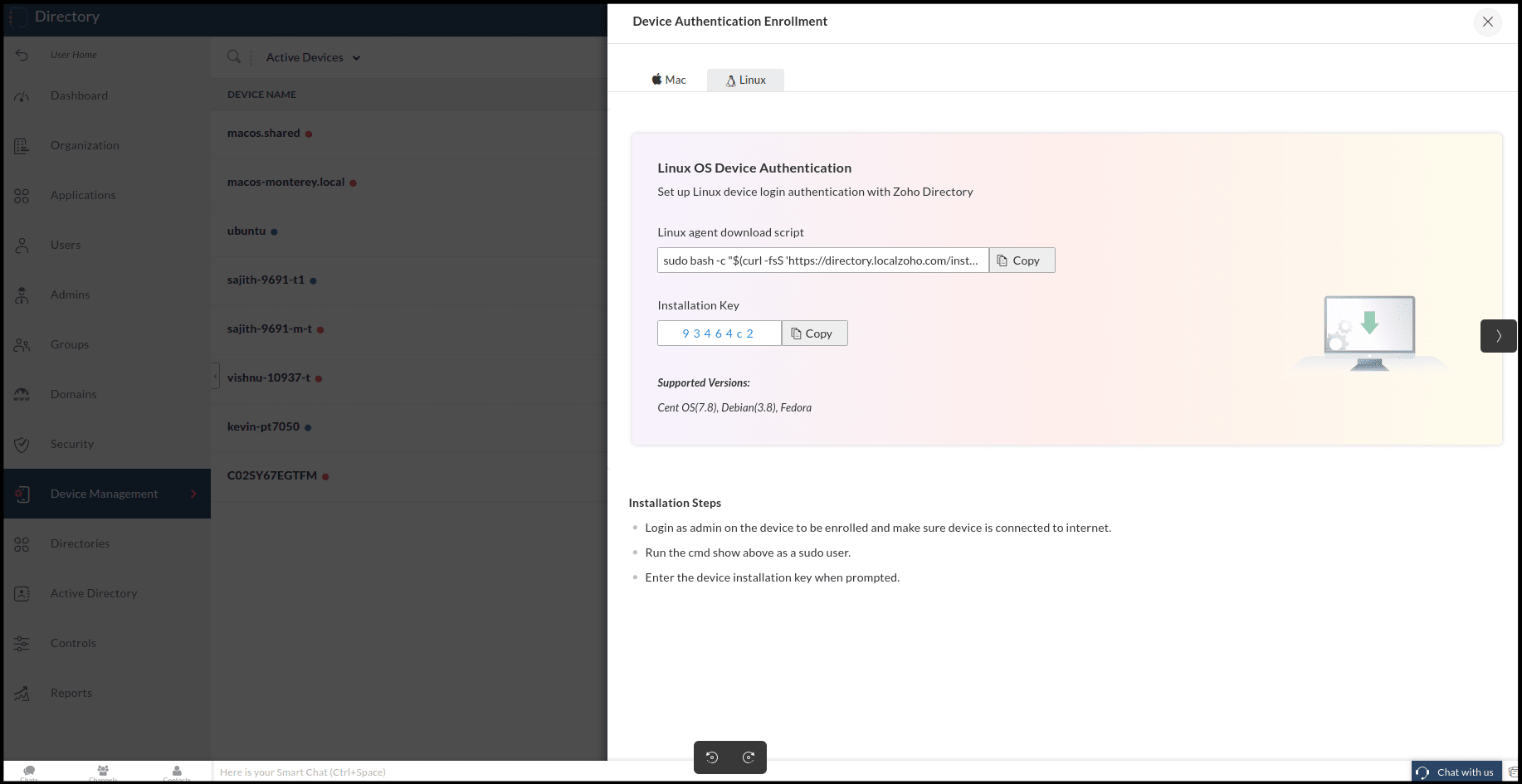Click the Groups people icon
Viewport: 1522px width, 784px height.
coord(22,345)
